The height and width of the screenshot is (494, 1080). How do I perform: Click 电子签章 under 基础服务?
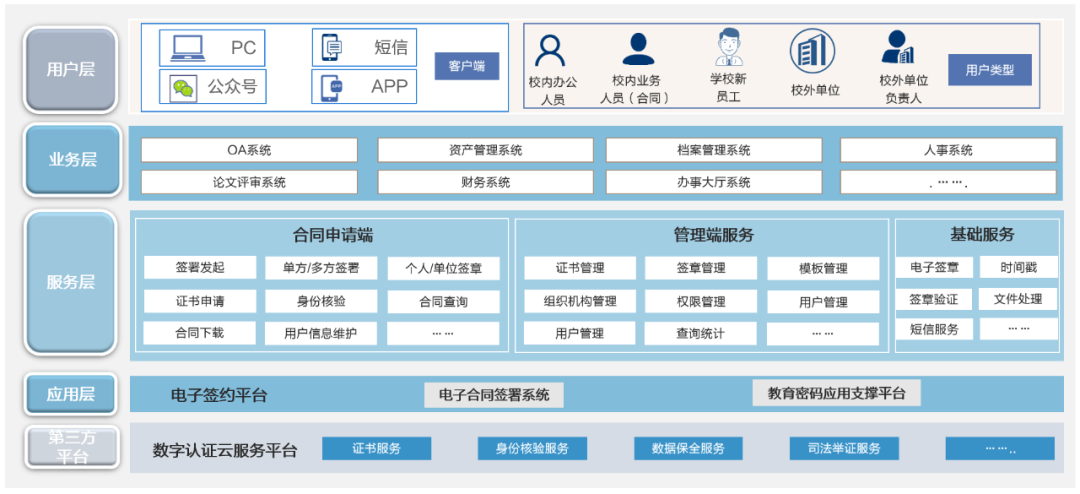[934, 268]
